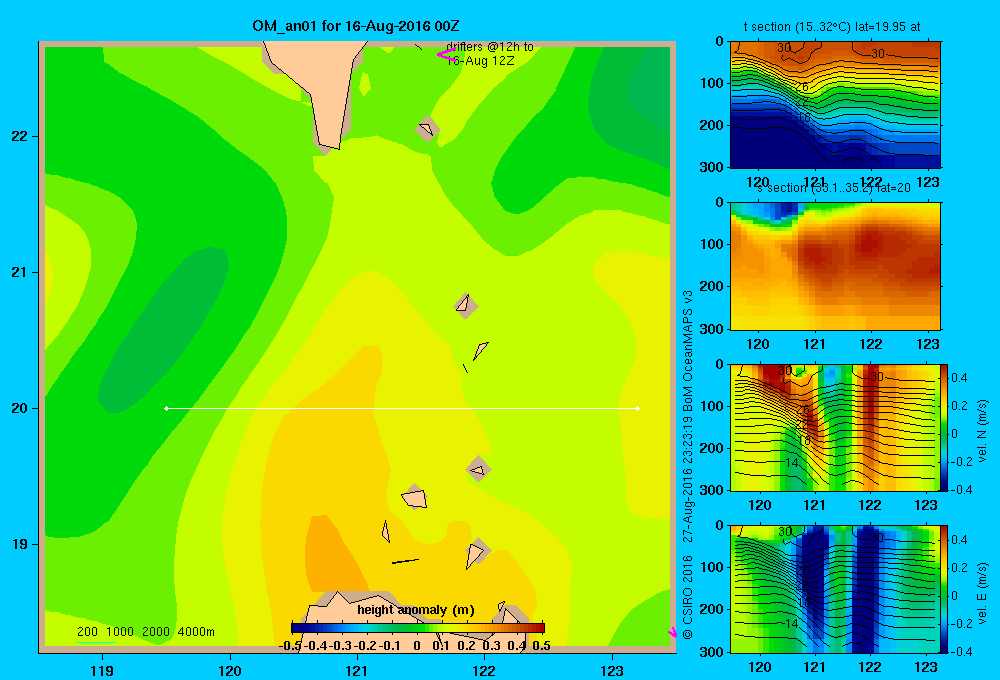Click the 'drifters @12h to' label

point(490,47)
